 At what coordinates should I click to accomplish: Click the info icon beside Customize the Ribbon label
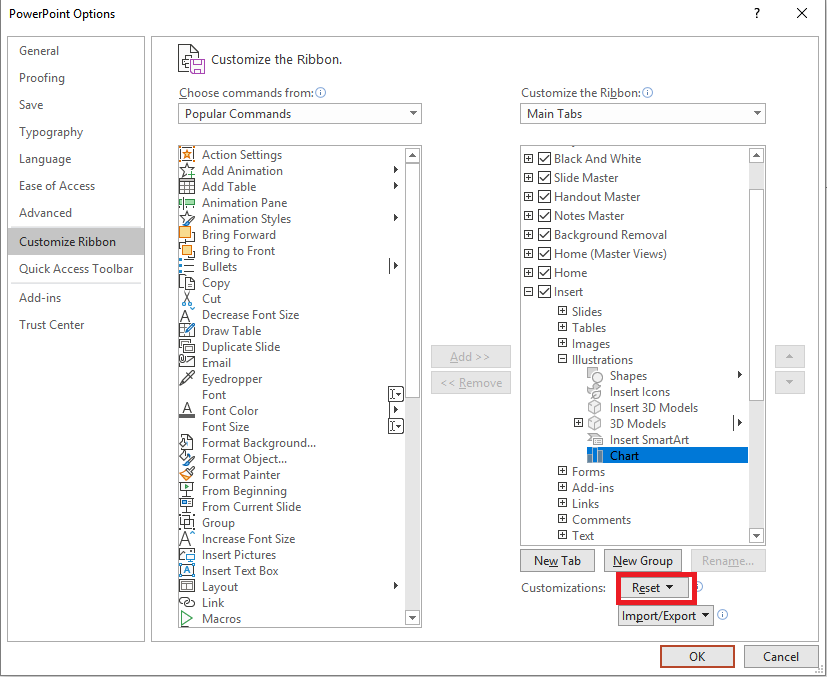pyautogui.click(x=648, y=93)
